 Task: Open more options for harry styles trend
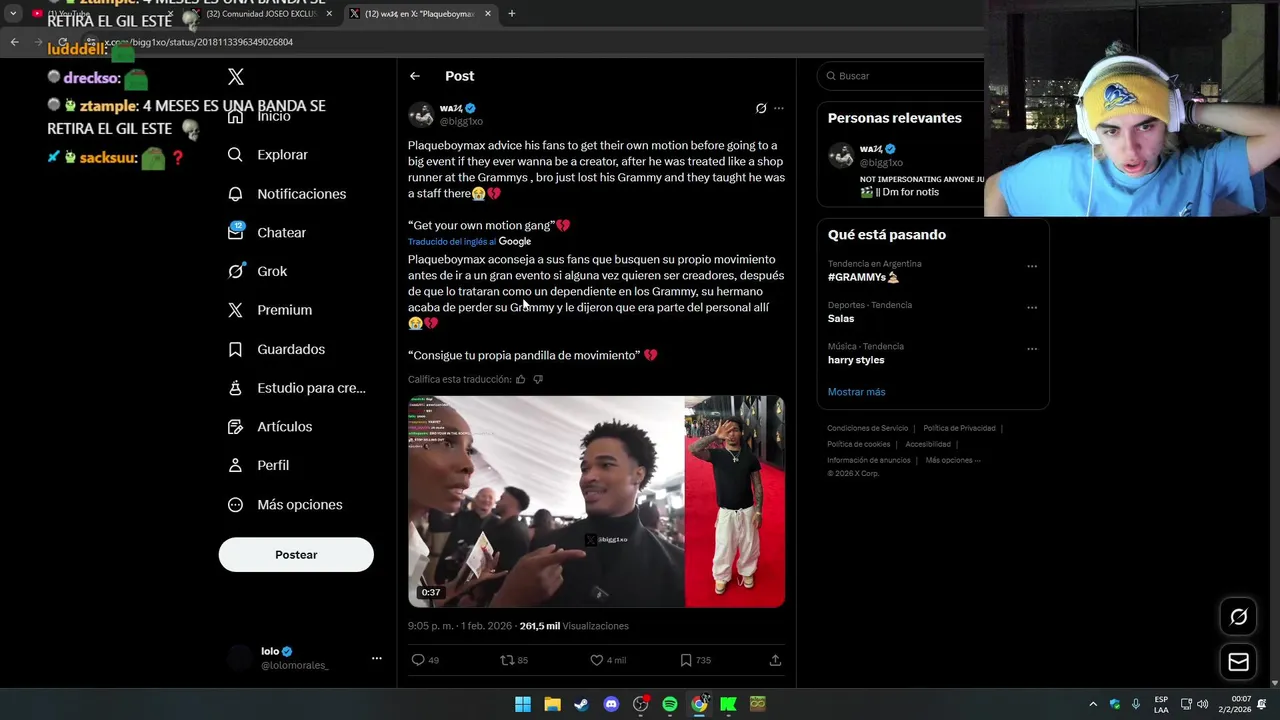1032,349
